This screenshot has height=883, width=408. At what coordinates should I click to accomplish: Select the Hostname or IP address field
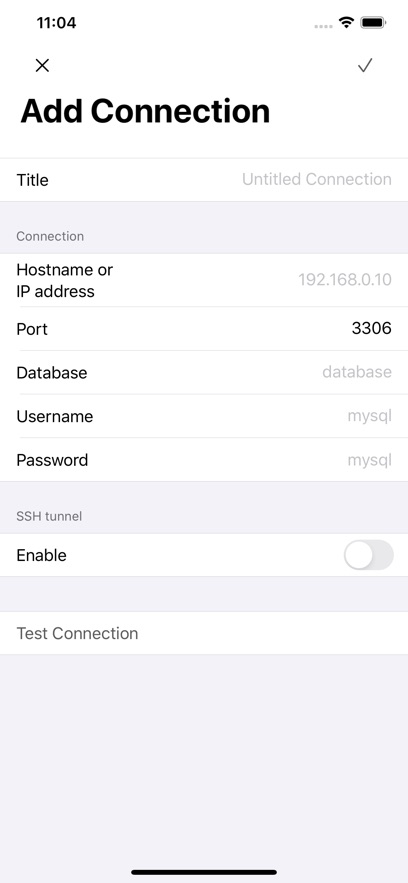coord(204,280)
